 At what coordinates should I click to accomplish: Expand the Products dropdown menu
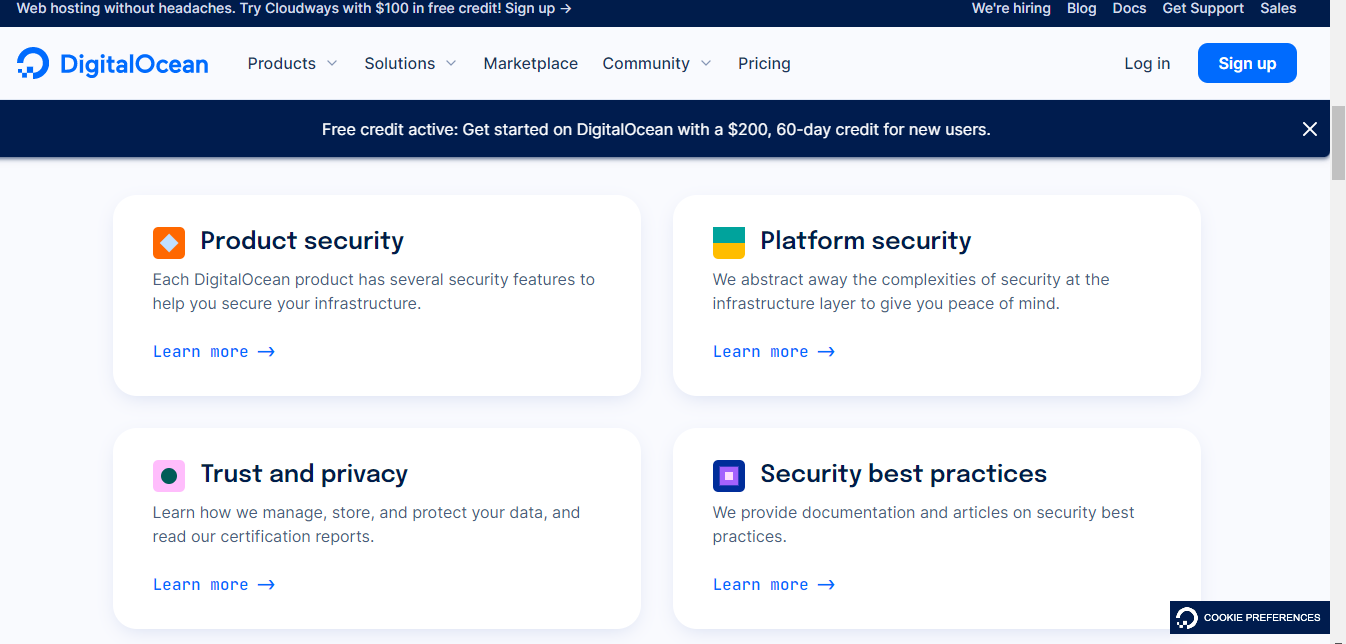coord(293,63)
